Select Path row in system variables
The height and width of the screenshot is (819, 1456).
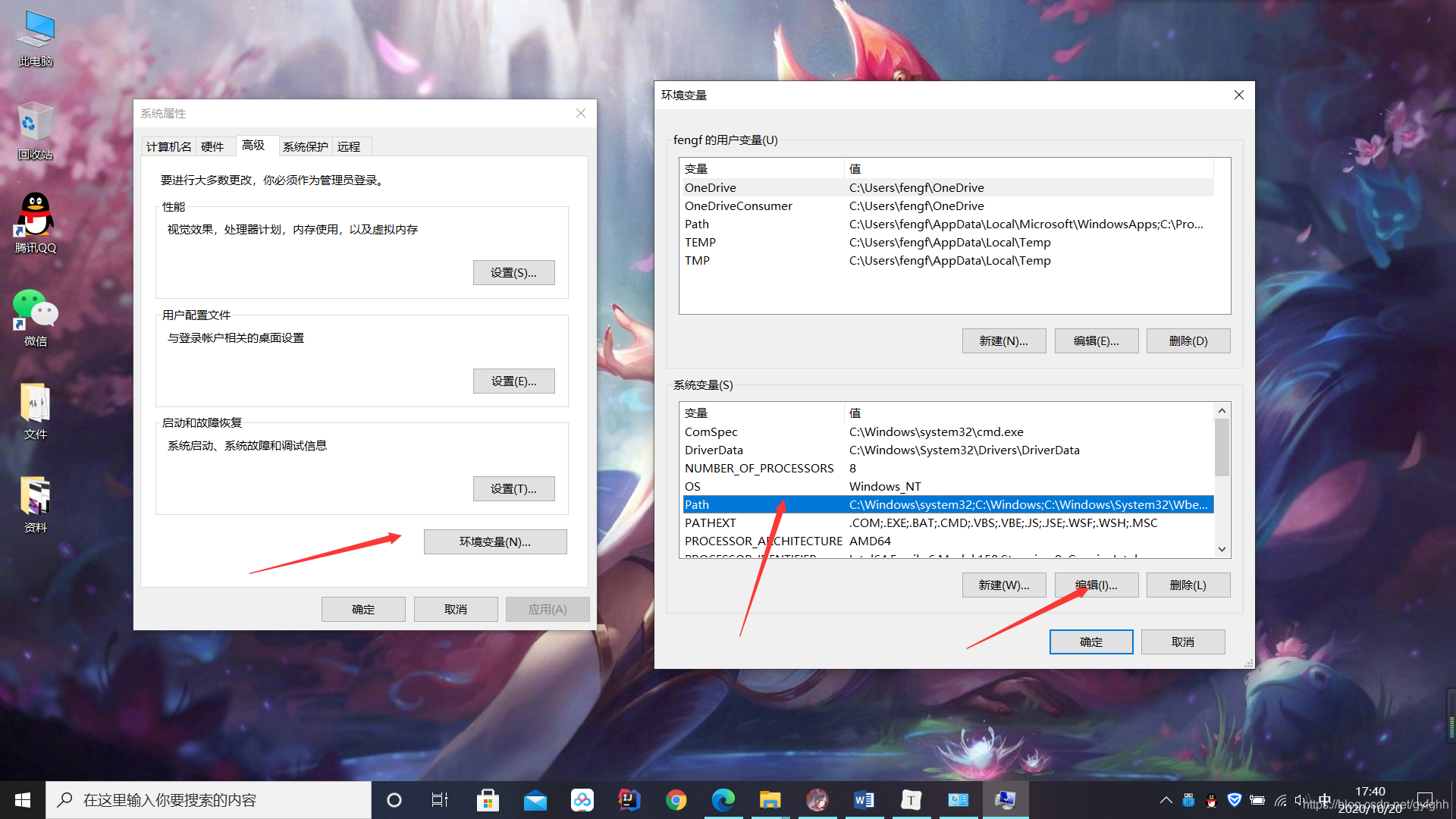tap(948, 504)
